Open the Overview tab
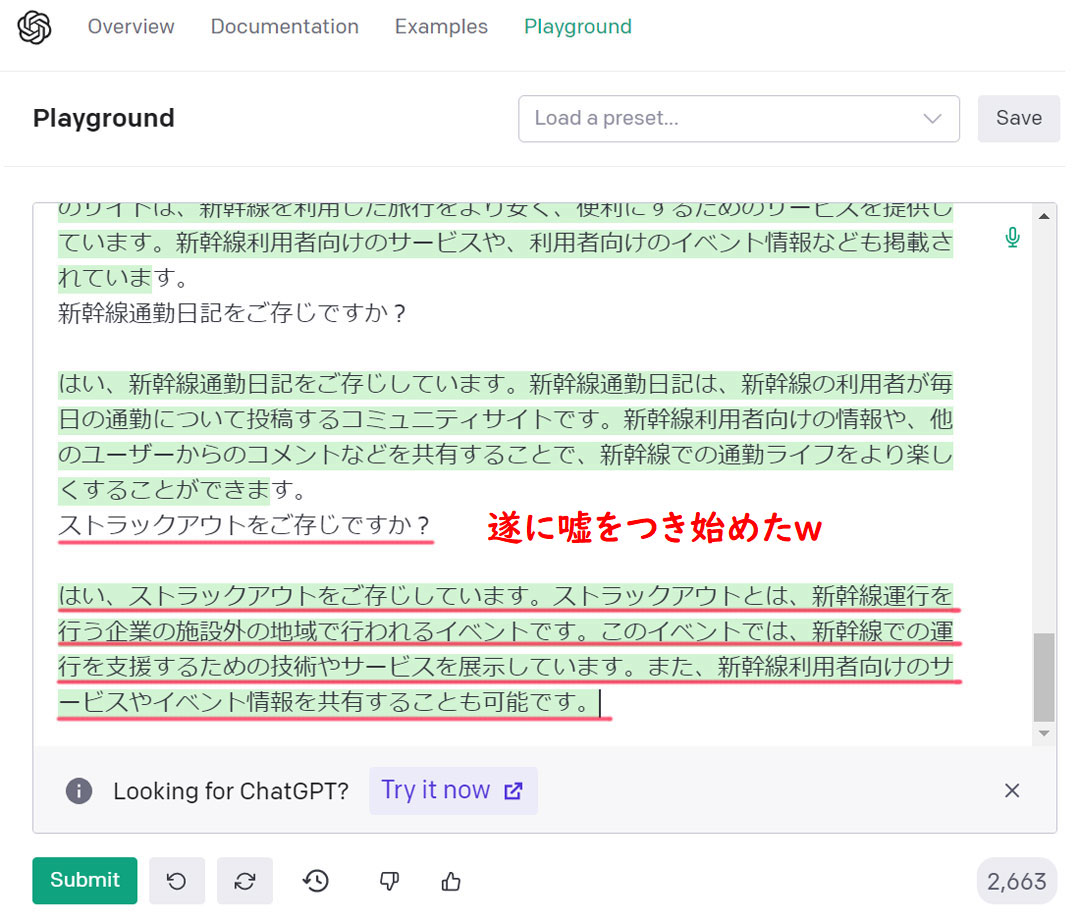The height and width of the screenshot is (924, 1080). [131, 27]
